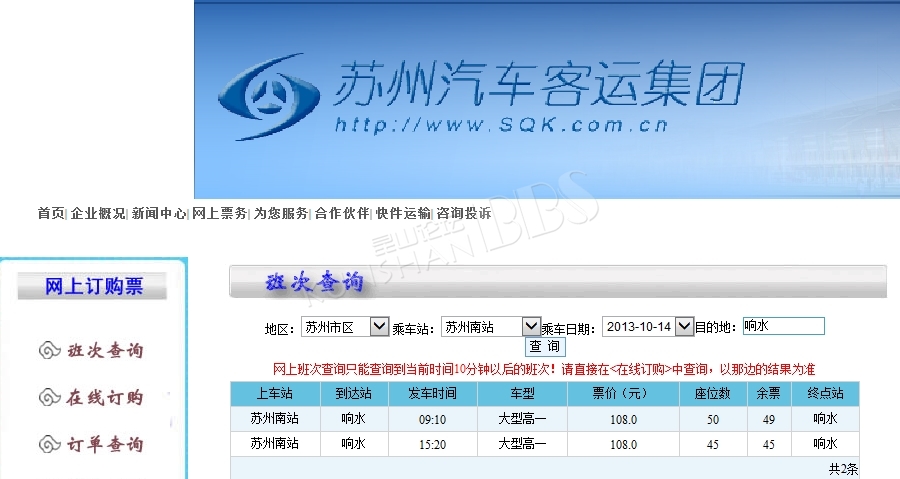Select the 15:20 departure time cell
The image size is (900, 479).
coord(432,444)
